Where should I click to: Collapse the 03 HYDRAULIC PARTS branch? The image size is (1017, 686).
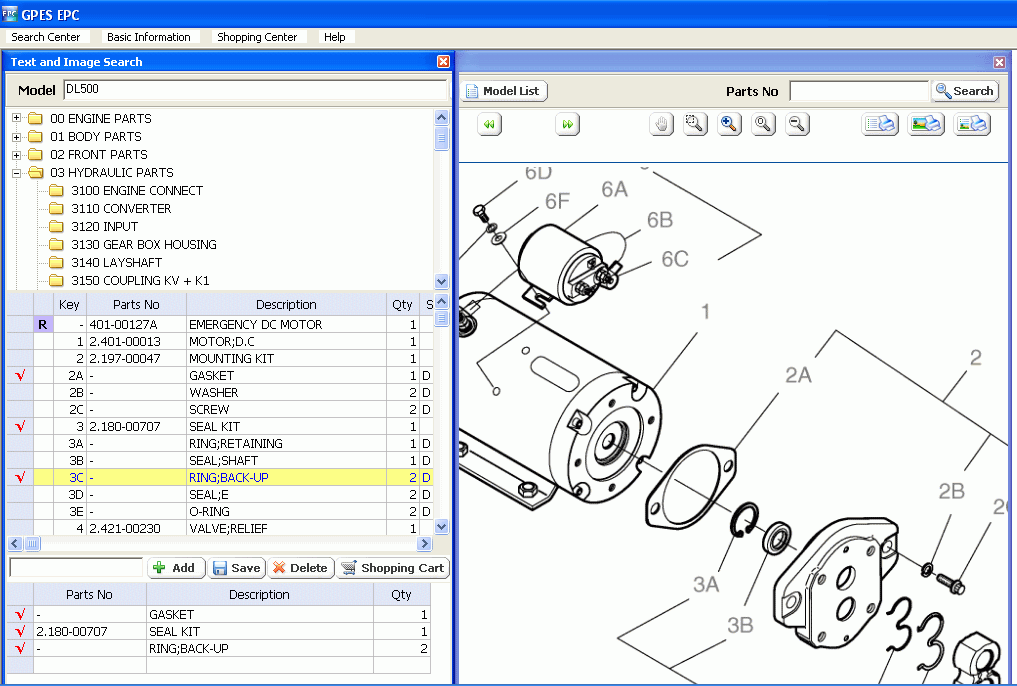tap(14, 172)
